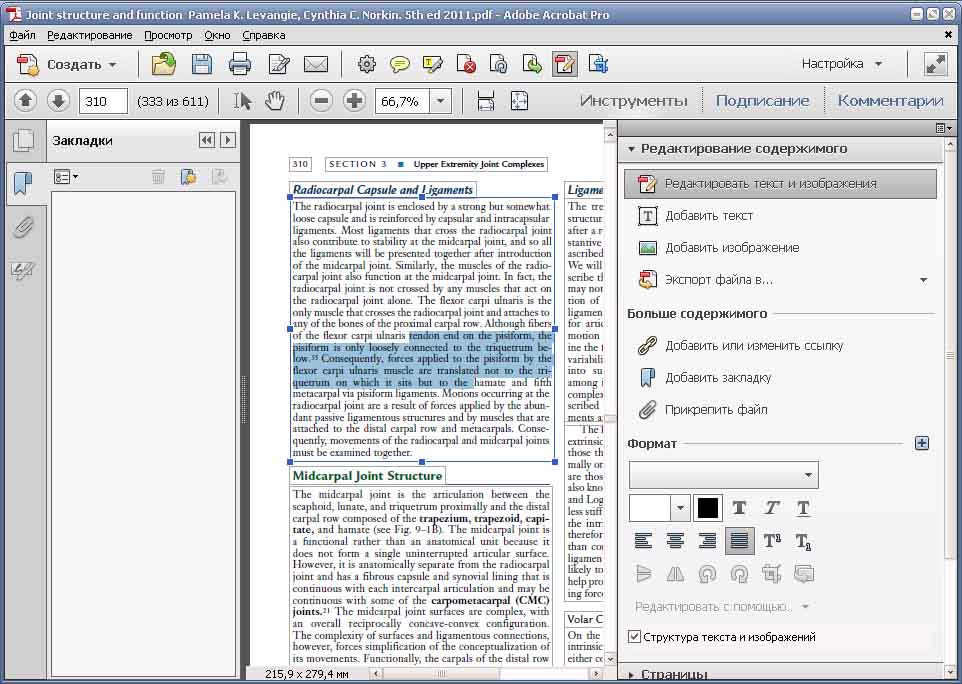Add a sticky note comment
Viewport: 962px width, 684px height.
point(399,64)
